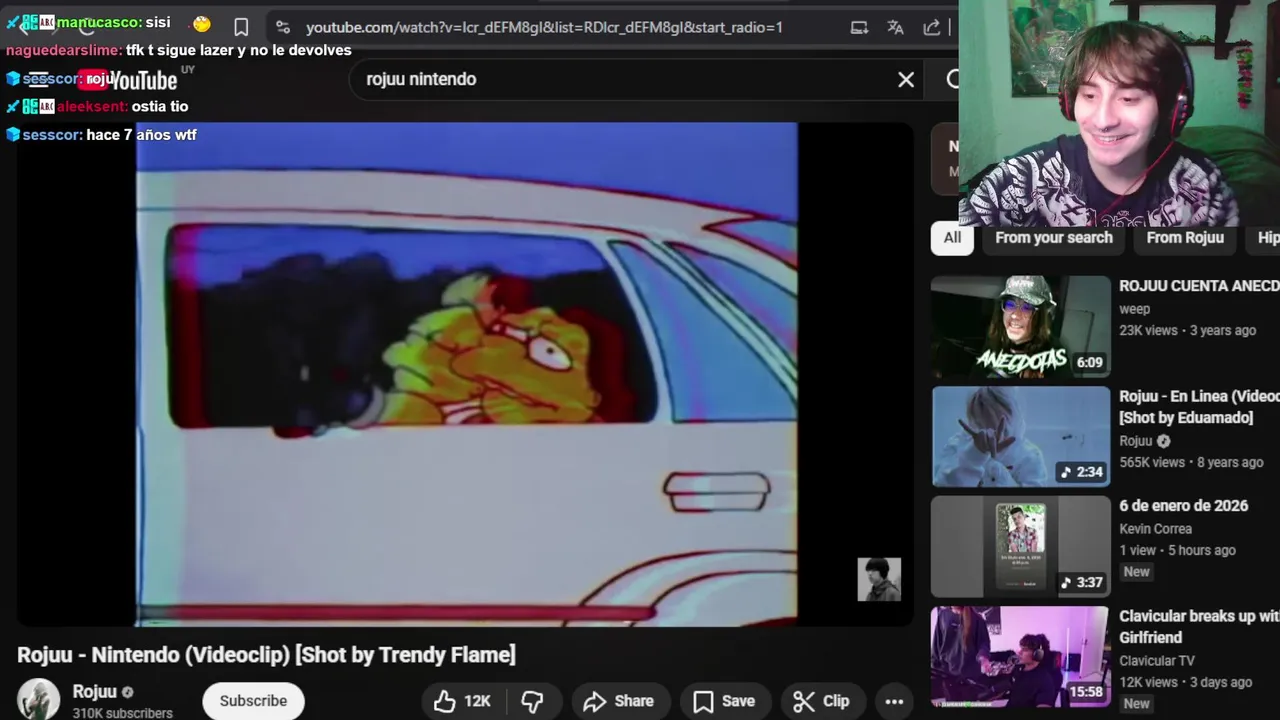Click the cast/install icon in address bar
The height and width of the screenshot is (720, 1280).
point(859,27)
